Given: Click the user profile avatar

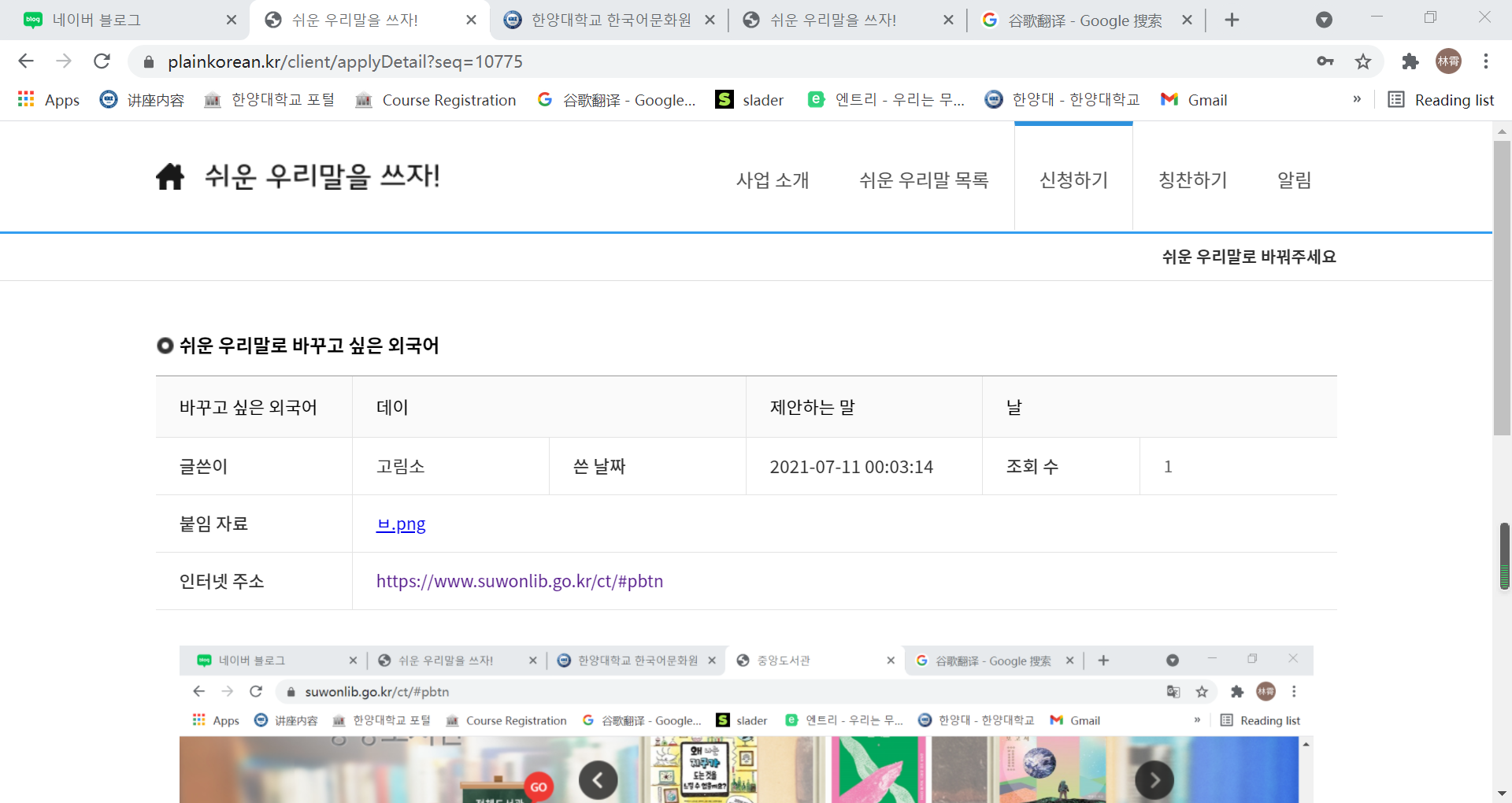Looking at the screenshot, I should coord(1448,61).
